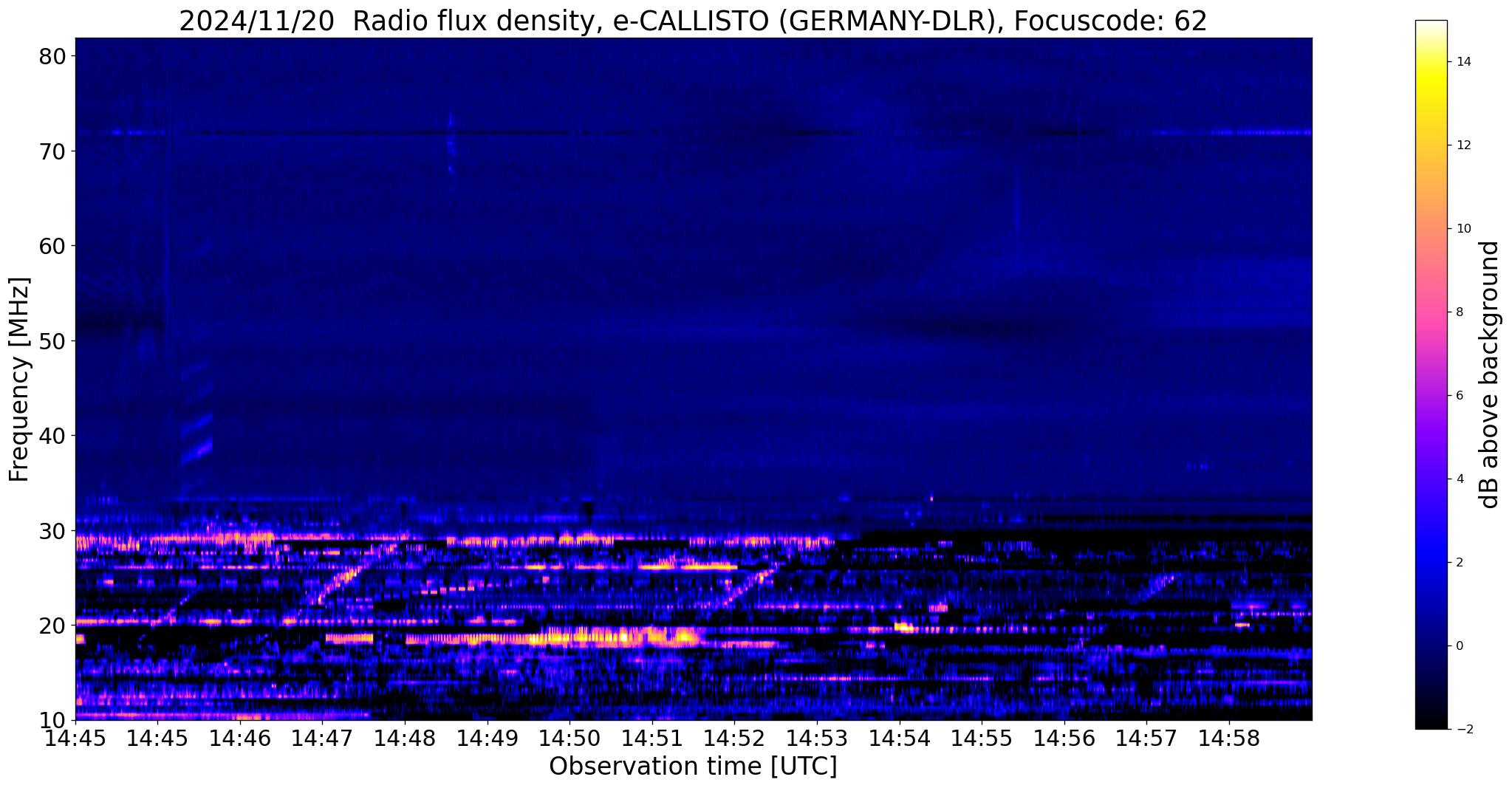Click the 14:49 time tick label

[x=488, y=739]
